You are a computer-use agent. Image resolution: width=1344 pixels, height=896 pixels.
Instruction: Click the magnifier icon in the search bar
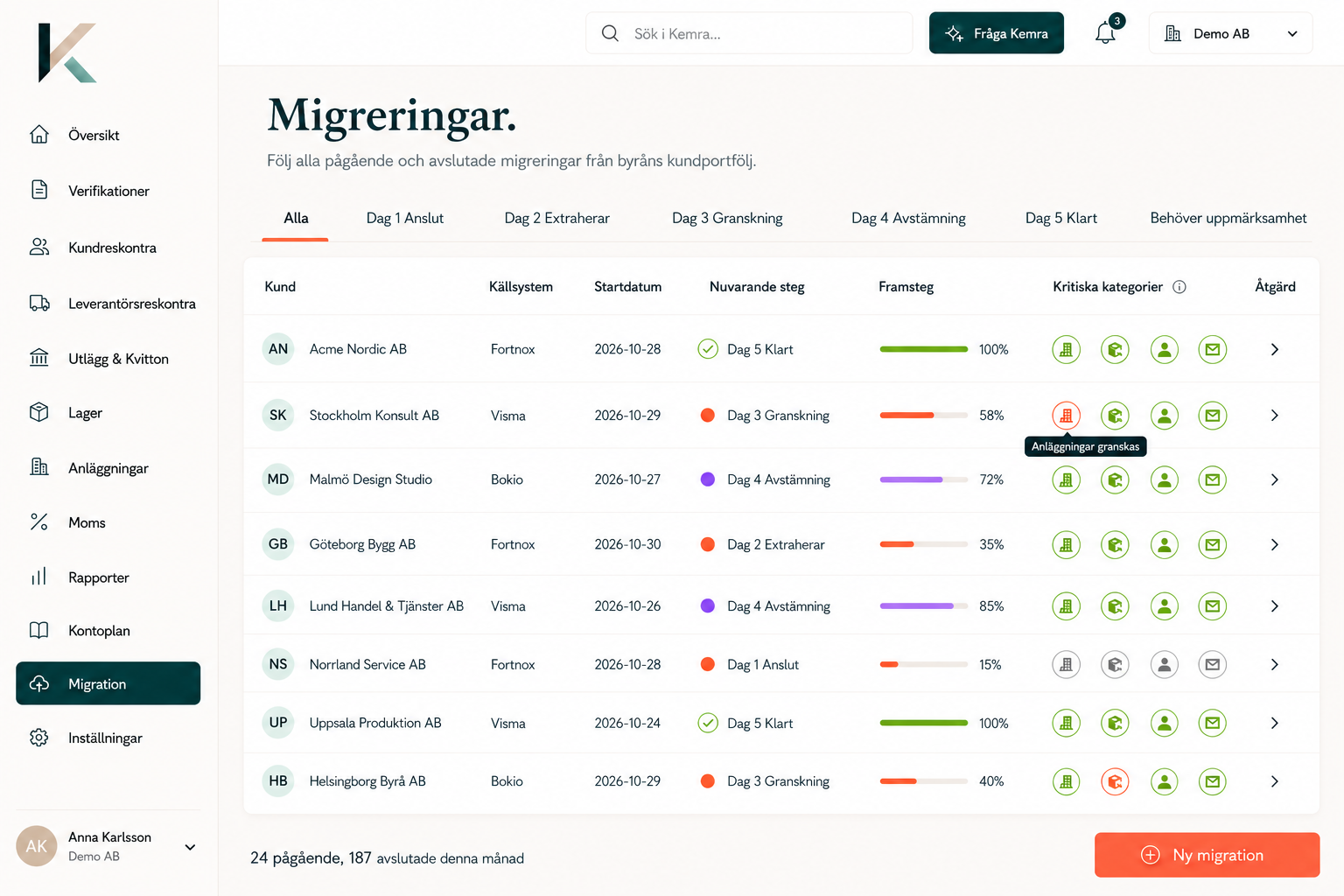click(x=610, y=33)
